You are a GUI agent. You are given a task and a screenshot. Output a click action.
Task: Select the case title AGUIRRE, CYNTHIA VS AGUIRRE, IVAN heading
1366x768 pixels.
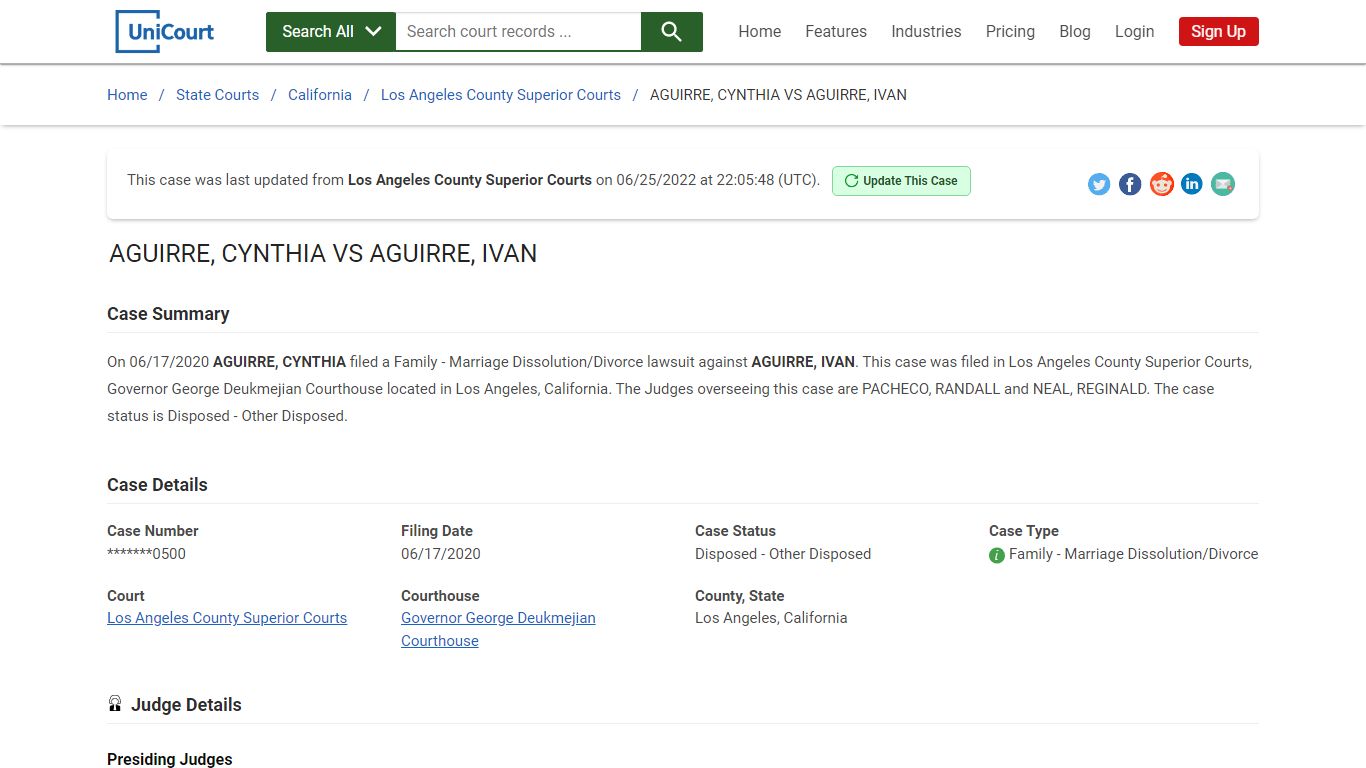click(x=323, y=254)
